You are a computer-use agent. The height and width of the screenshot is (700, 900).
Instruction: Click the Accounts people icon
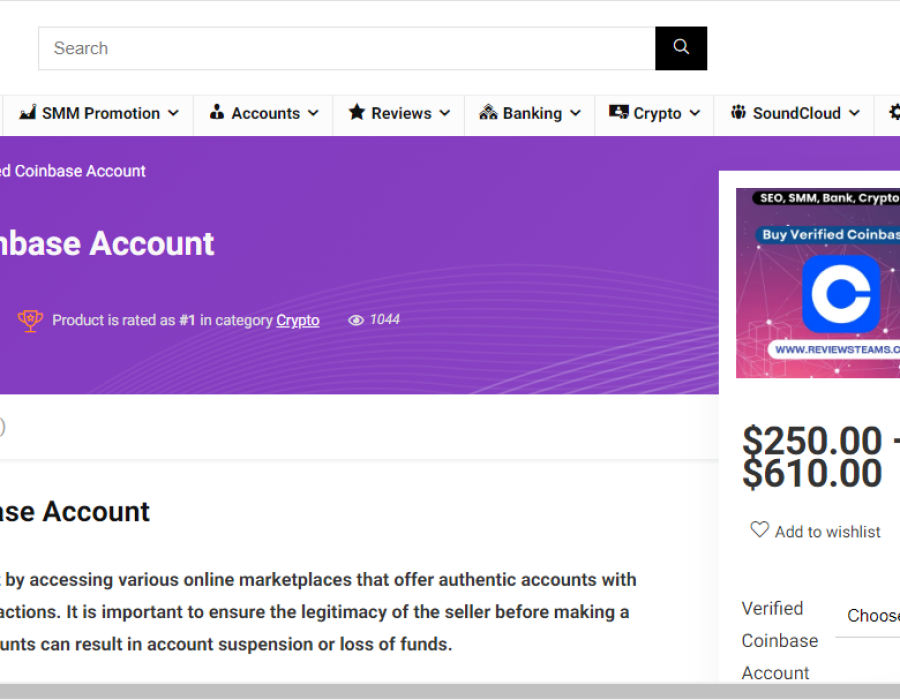click(217, 113)
